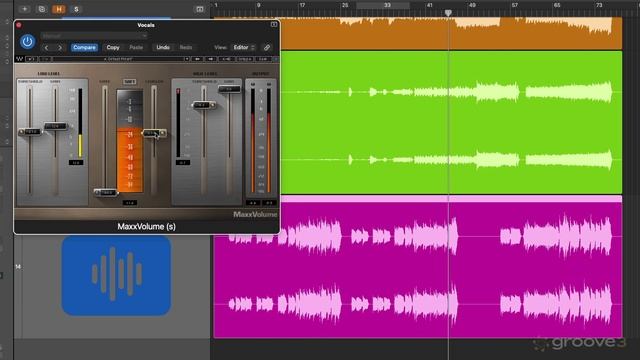Click the Waves toolbar previous preset arrow
Viewport: 640px width, 360px height.
click(x=197, y=59)
